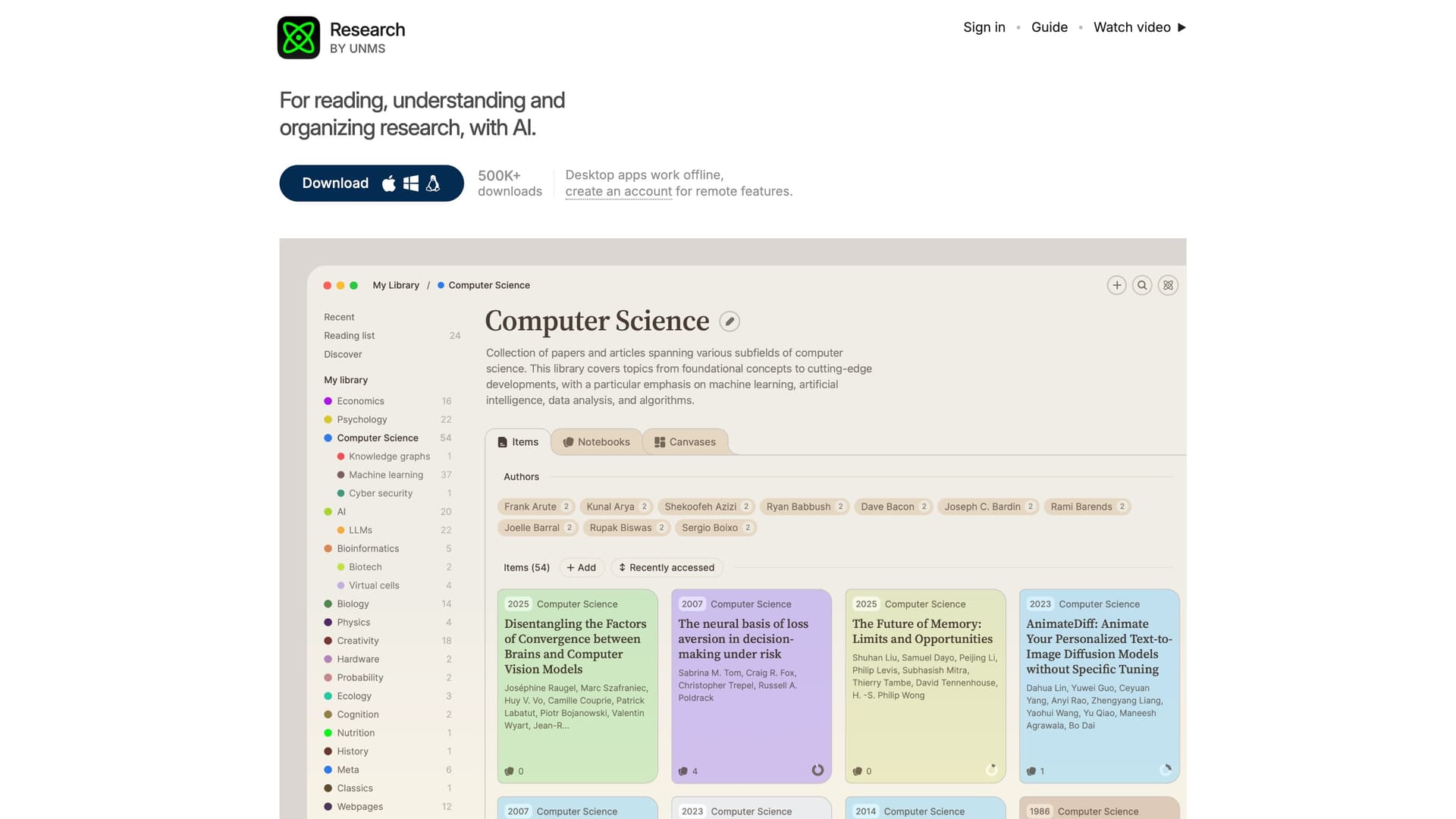Viewport: 1456px width, 819px height.
Task: Open the Guide link
Action: click(1050, 27)
